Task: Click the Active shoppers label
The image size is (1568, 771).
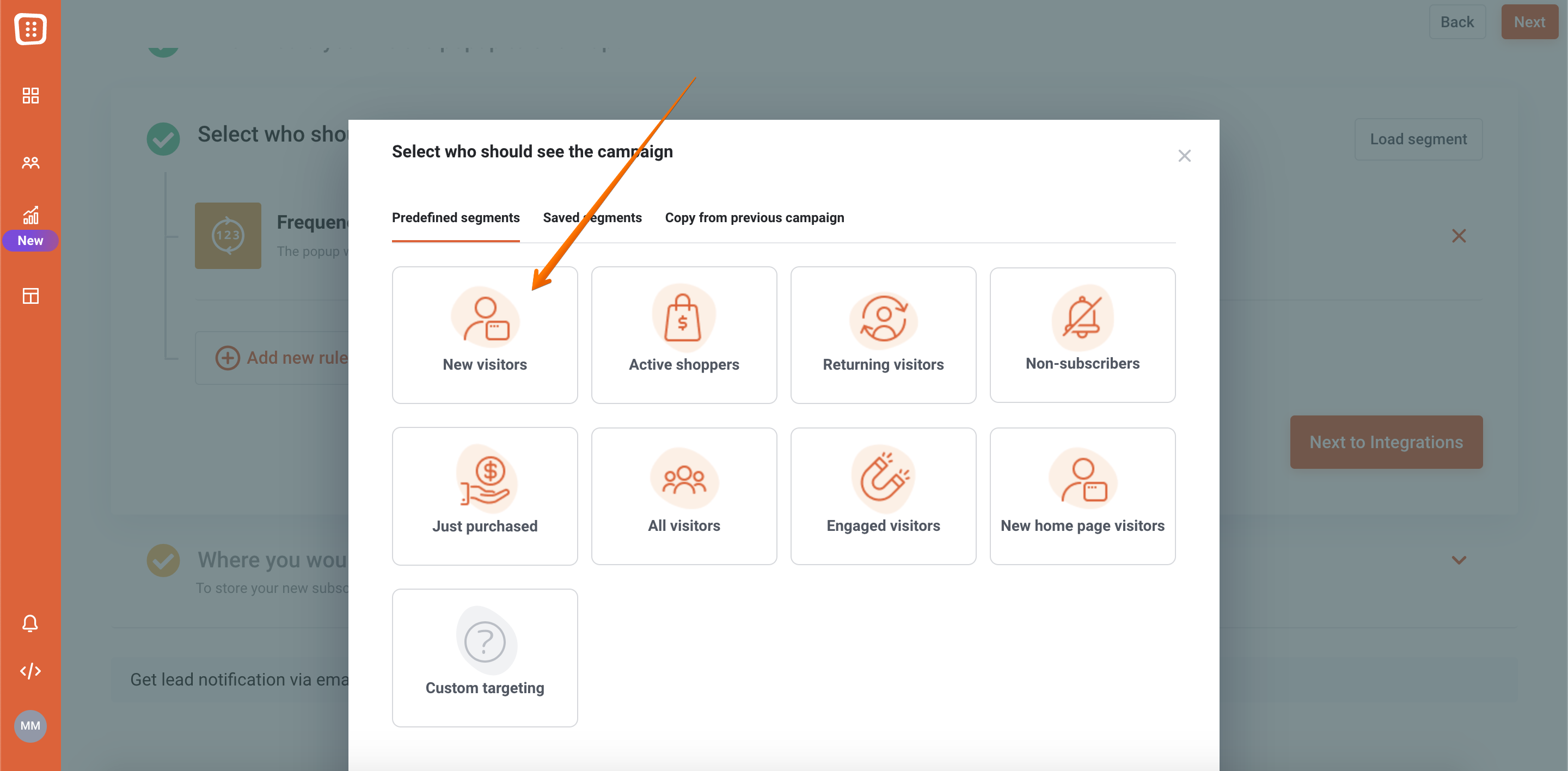Action: click(684, 364)
